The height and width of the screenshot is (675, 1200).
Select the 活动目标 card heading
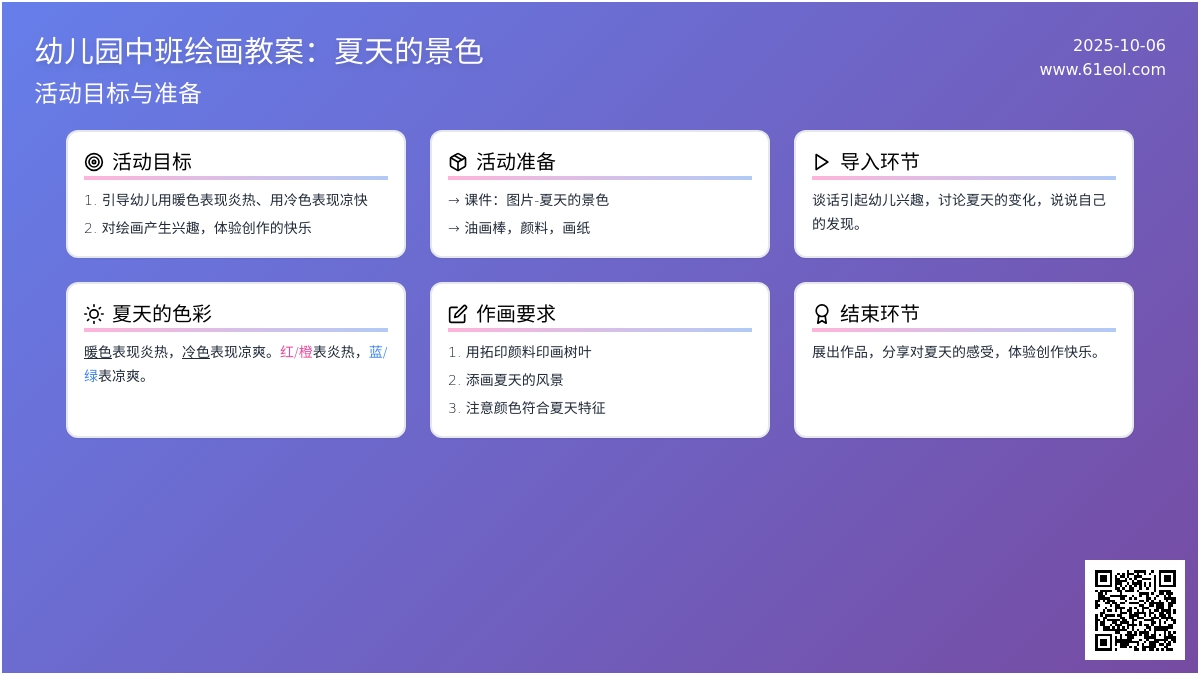click(x=152, y=162)
